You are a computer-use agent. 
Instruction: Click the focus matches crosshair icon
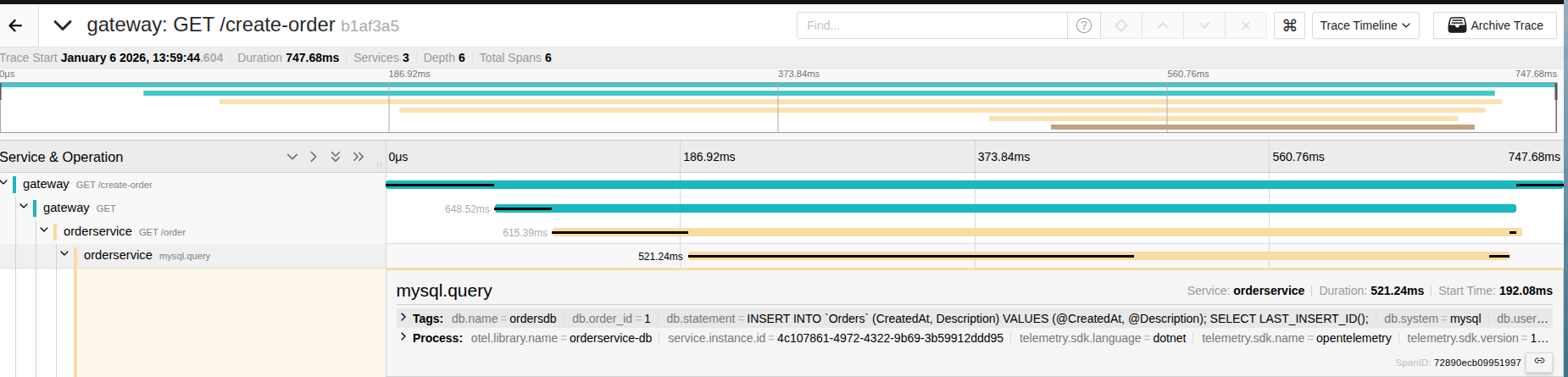(x=1121, y=25)
